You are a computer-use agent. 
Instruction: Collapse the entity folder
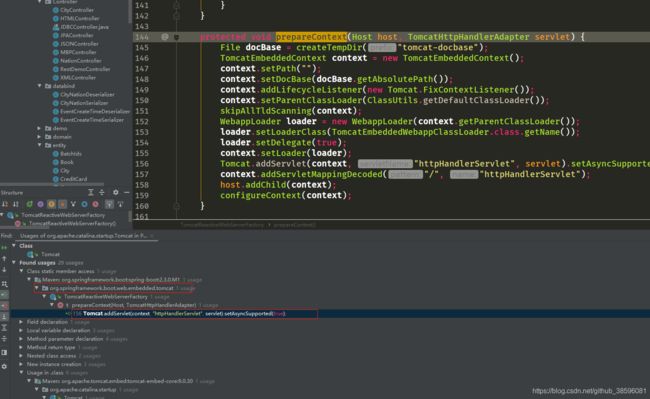(40, 145)
